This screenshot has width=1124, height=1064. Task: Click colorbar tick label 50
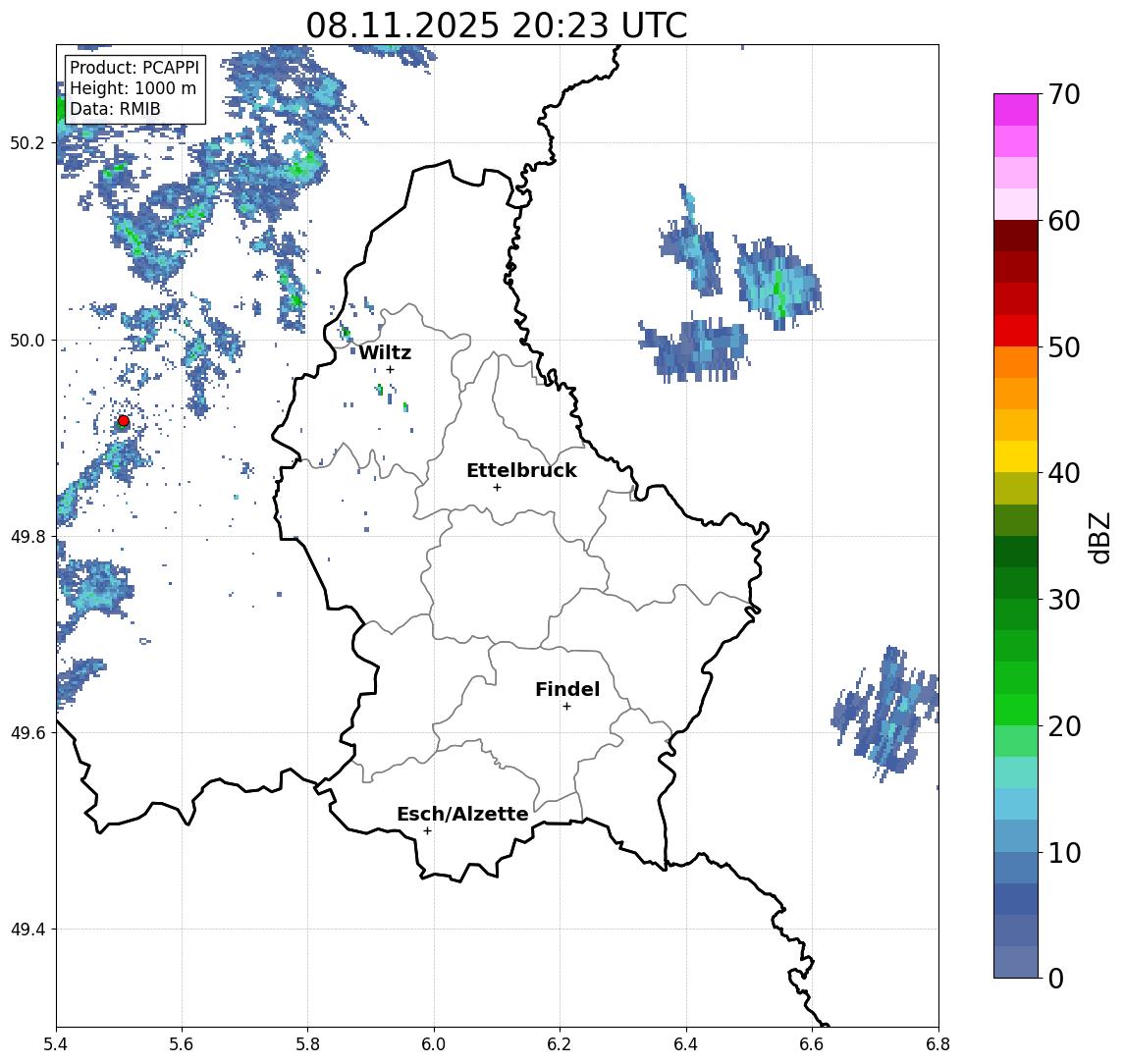click(1064, 347)
